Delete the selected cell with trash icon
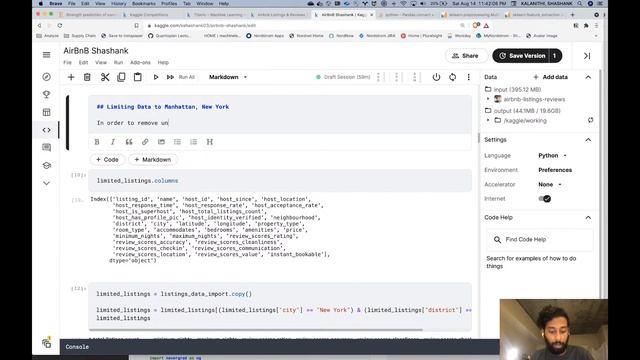Viewport: 640px width, 360px height. coord(87,77)
